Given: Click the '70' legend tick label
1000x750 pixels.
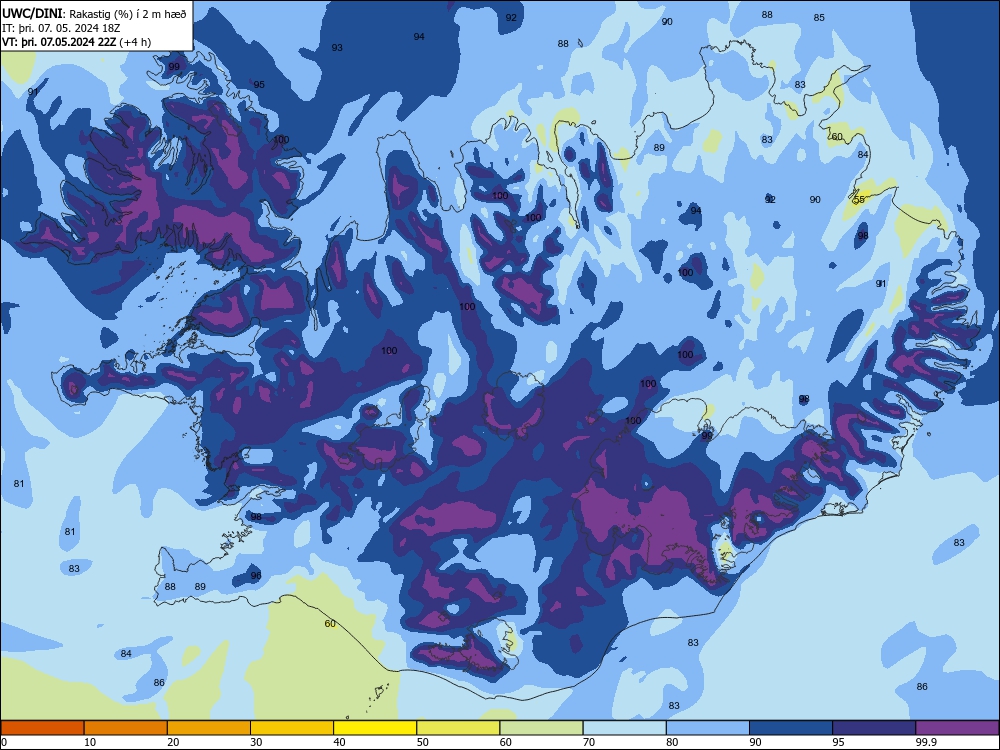Looking at the screenshot, I should pyautogui.click(x=589, y=742).
